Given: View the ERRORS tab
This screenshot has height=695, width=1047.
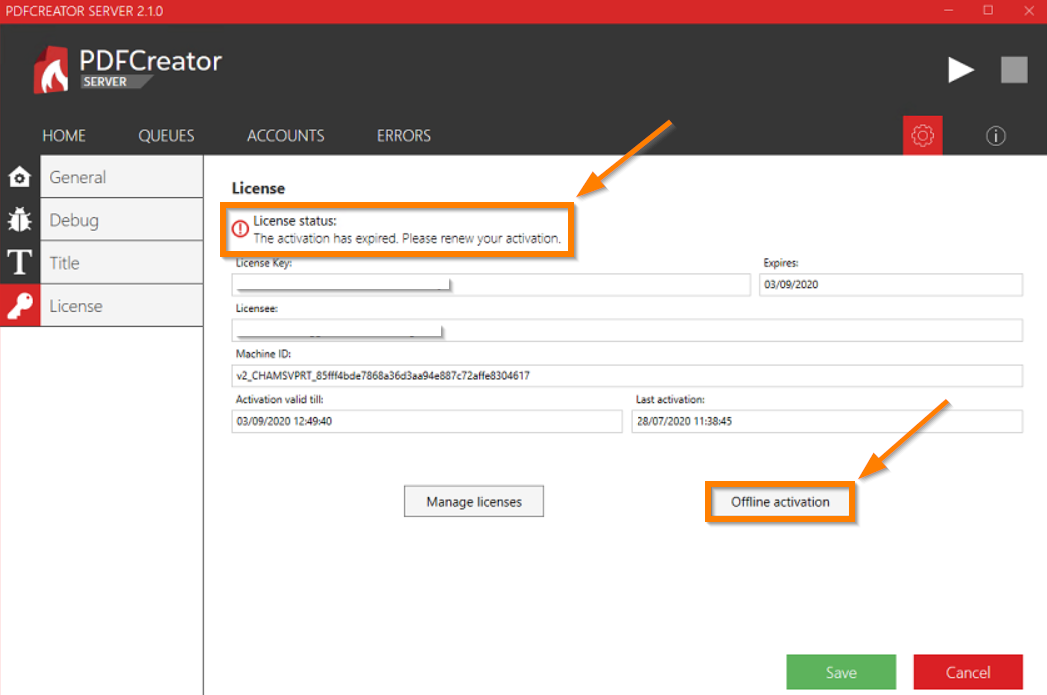Looking at the screenshot, I should tap(404, 136).
